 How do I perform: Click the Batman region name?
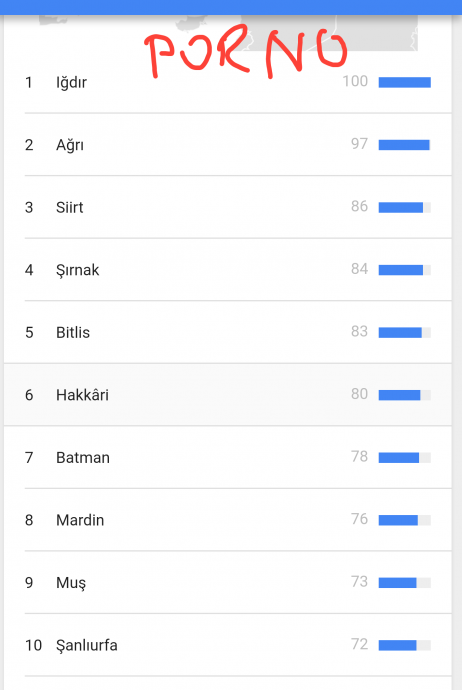(83, 458)
